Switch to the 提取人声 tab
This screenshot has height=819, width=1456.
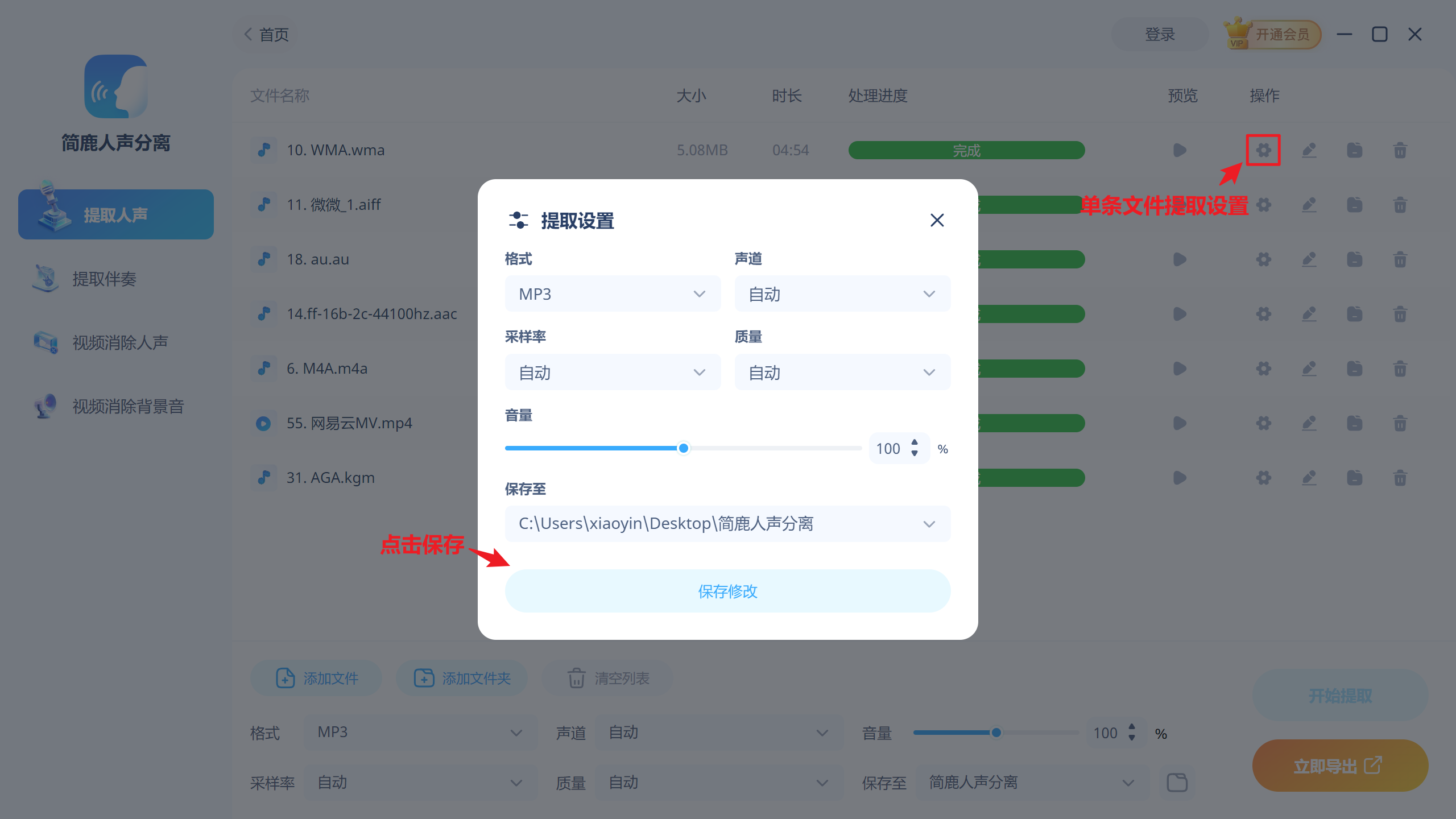[x=115, y=214]
